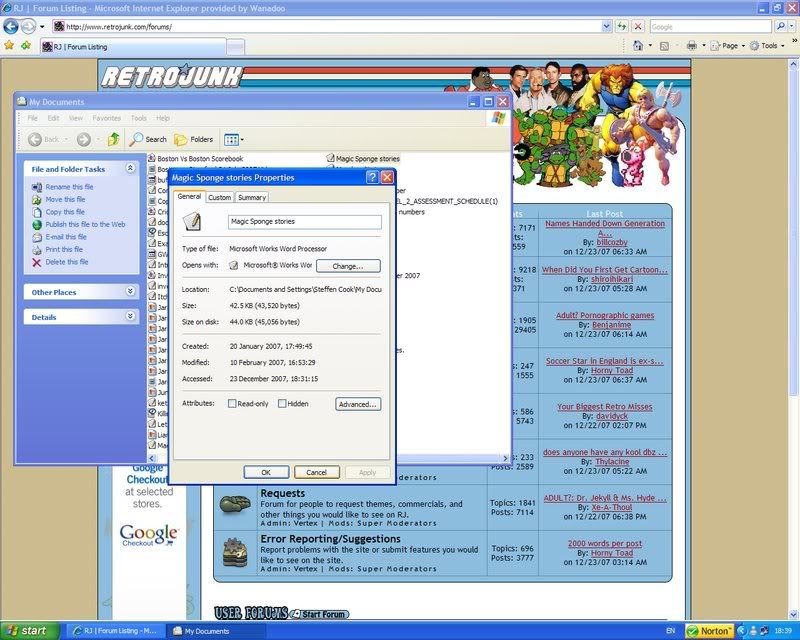Click the file name field in Properties

pos(305,221)
